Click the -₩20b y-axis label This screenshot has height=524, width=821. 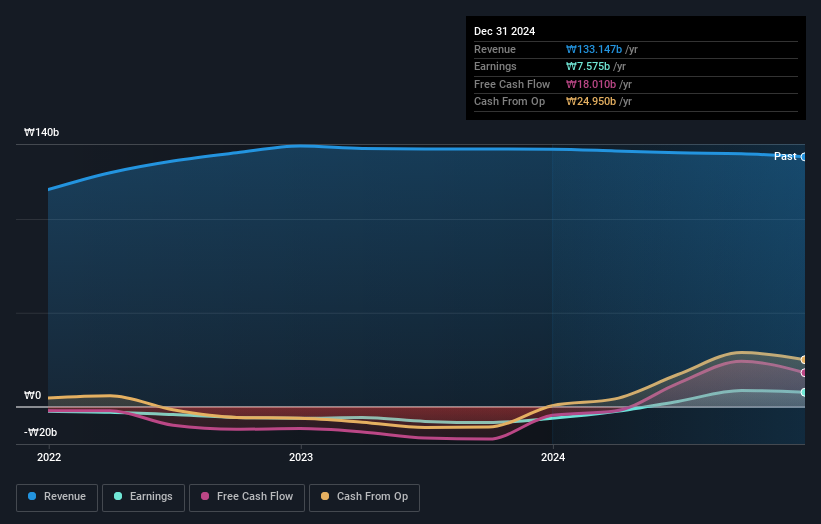(40, 432)
